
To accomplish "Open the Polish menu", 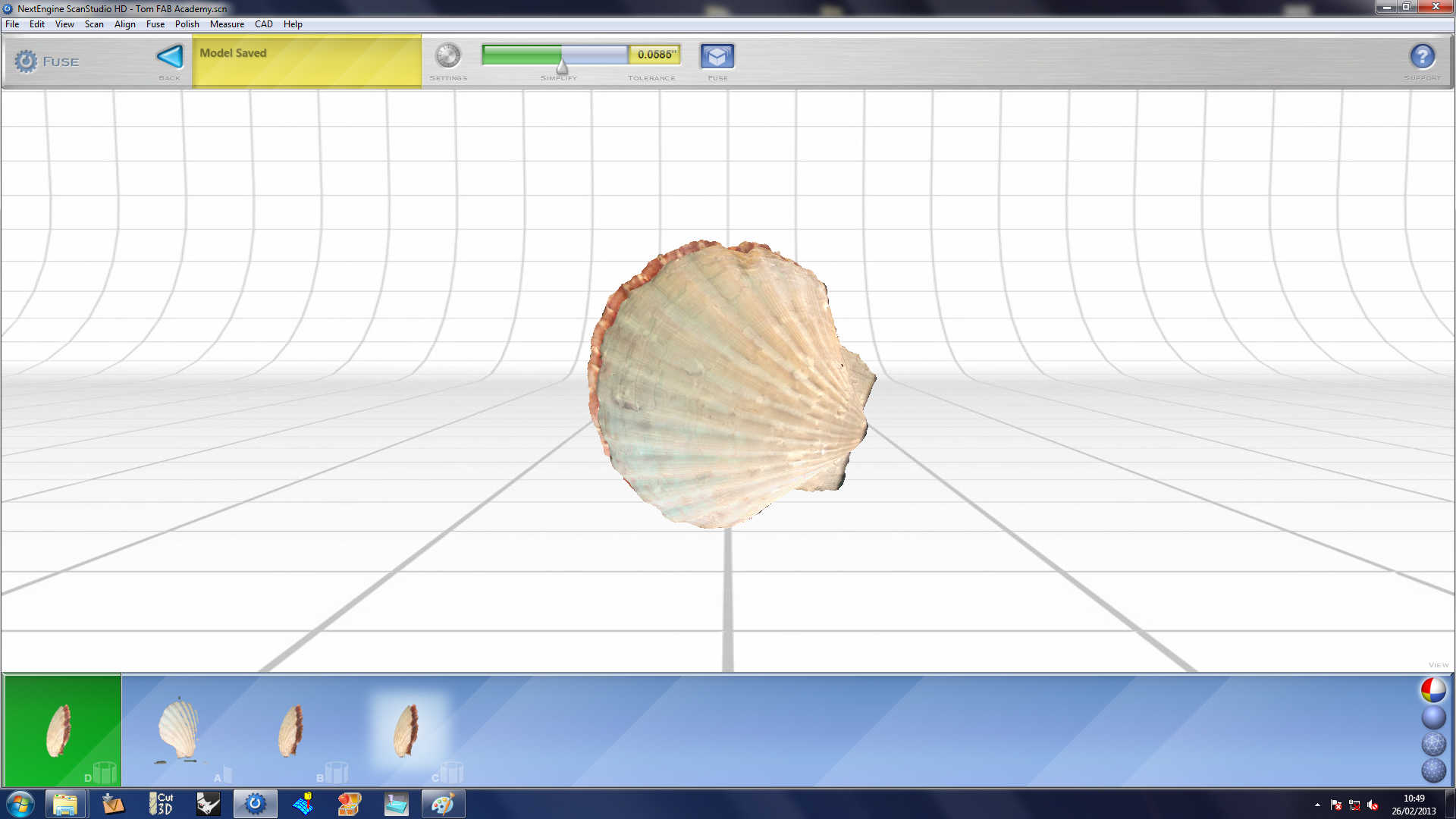I will coord(187,24).
